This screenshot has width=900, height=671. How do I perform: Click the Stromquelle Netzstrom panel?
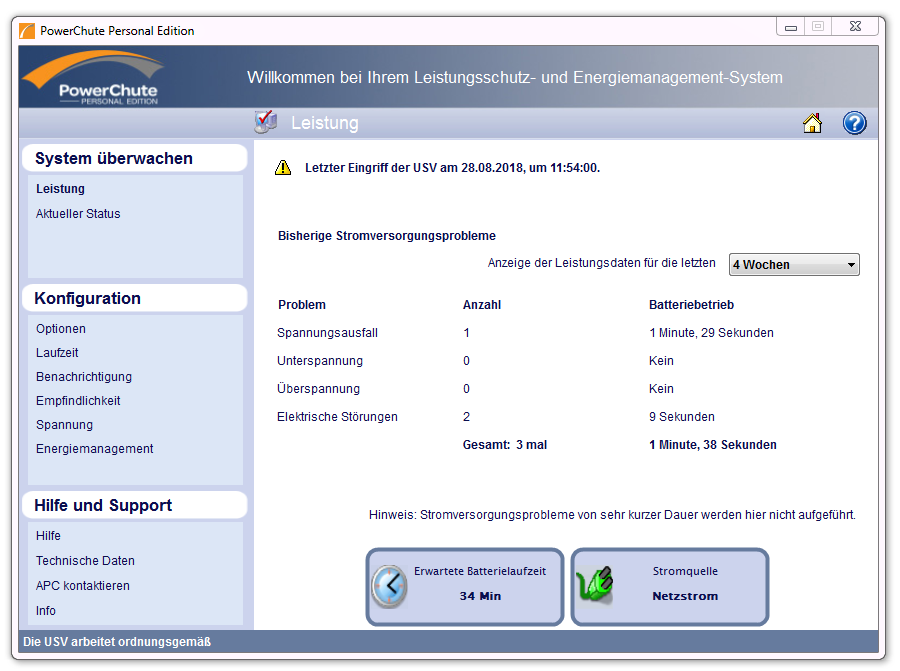click(x=670, y=587)
